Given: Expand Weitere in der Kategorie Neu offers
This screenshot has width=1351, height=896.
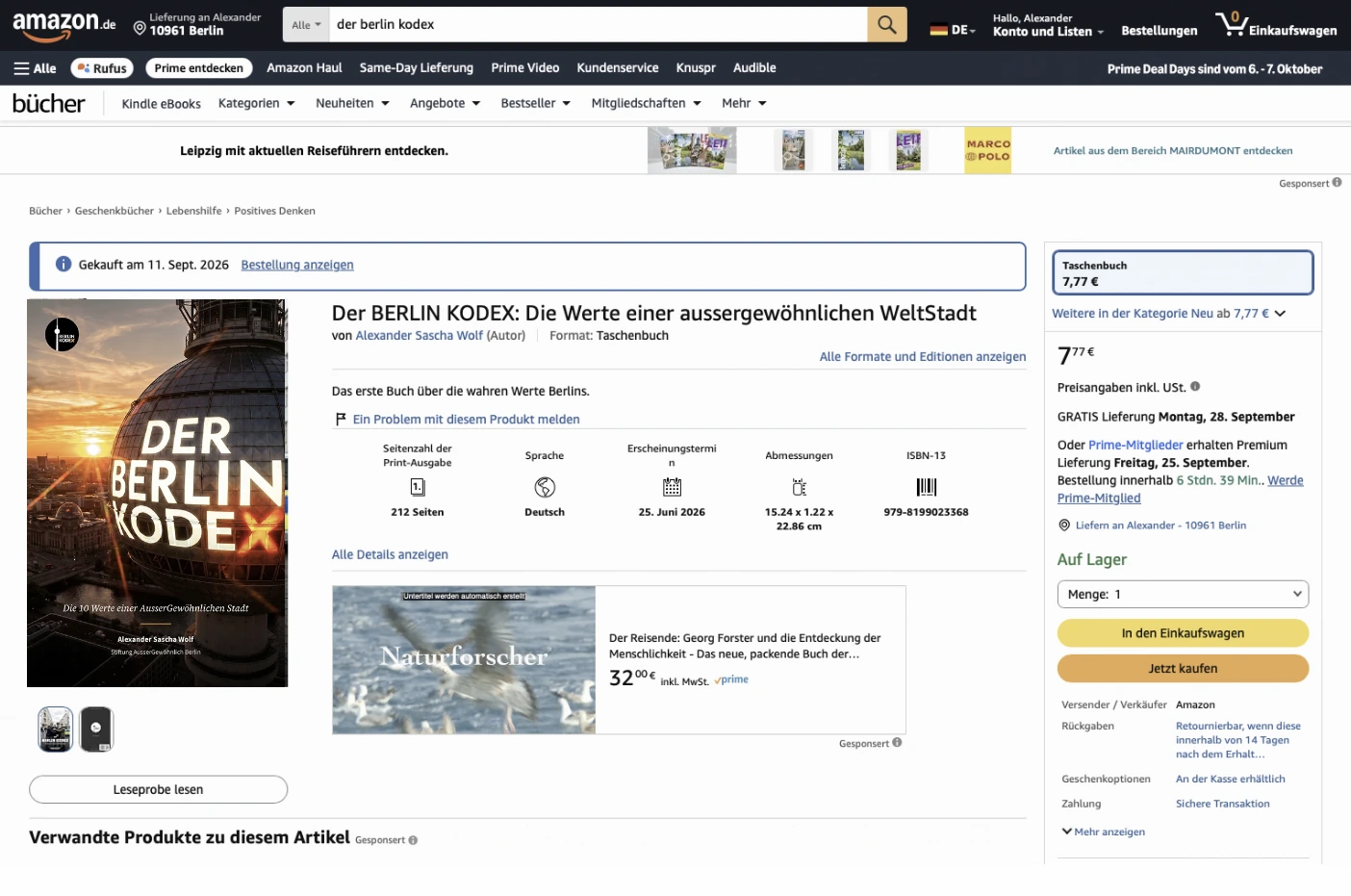Looking at the screenshot, I should [1168, 313].
